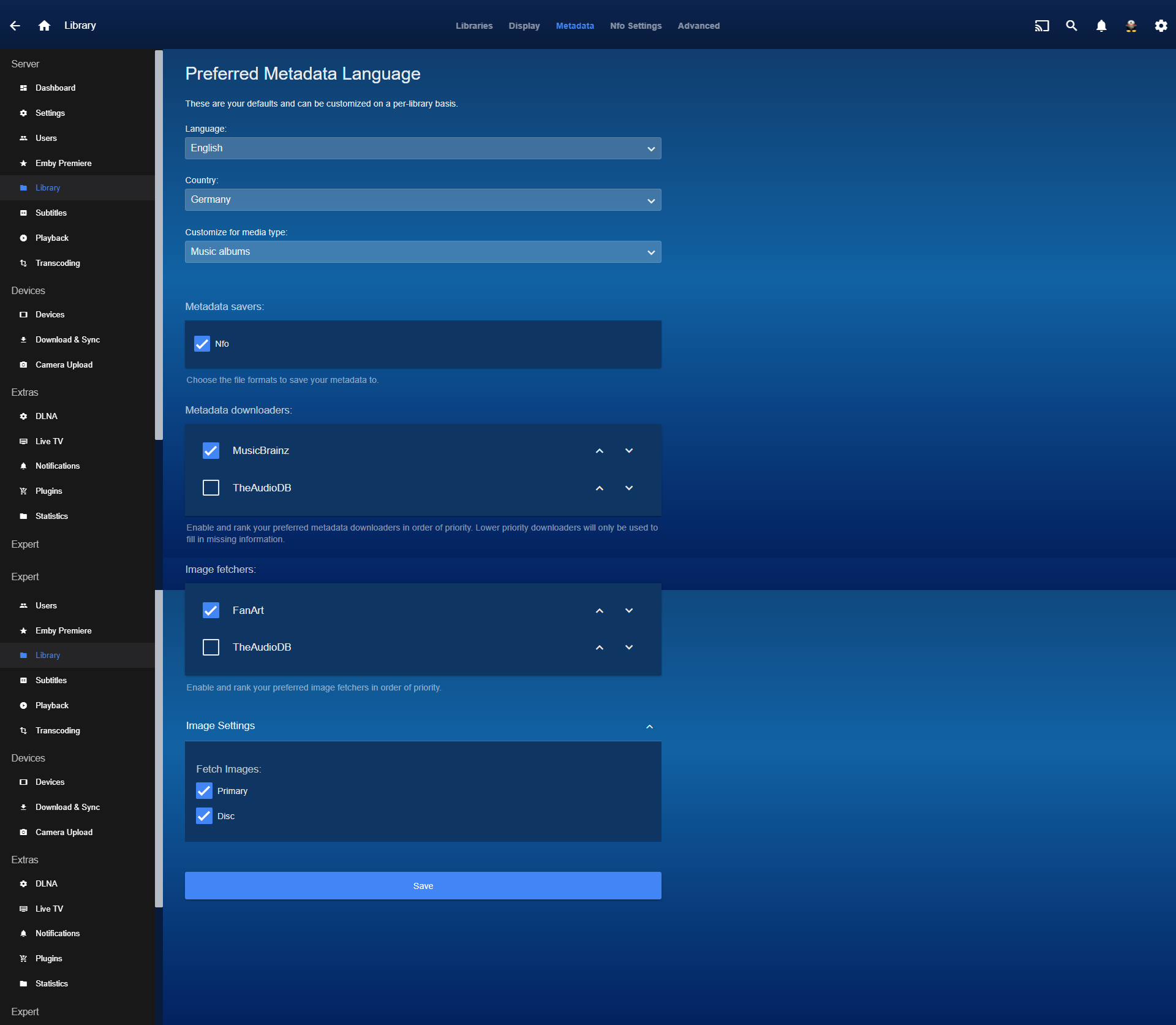Select the Metadata tab

(575, 26)
